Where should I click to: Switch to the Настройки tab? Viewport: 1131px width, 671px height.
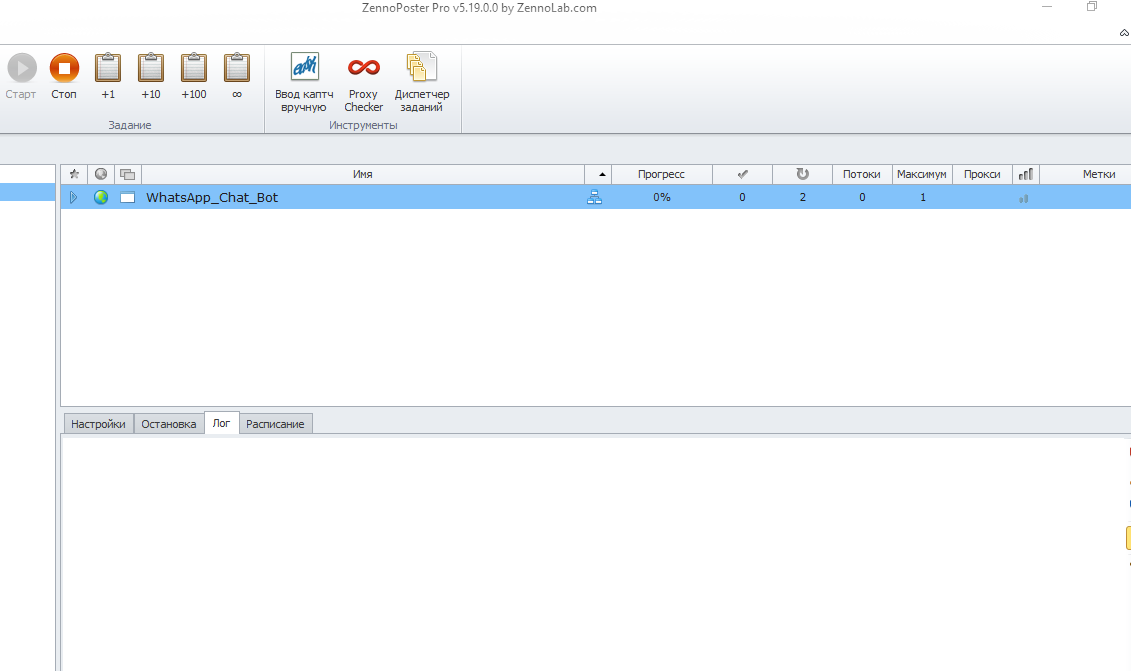pyautogui.click(x=98, y=424)
